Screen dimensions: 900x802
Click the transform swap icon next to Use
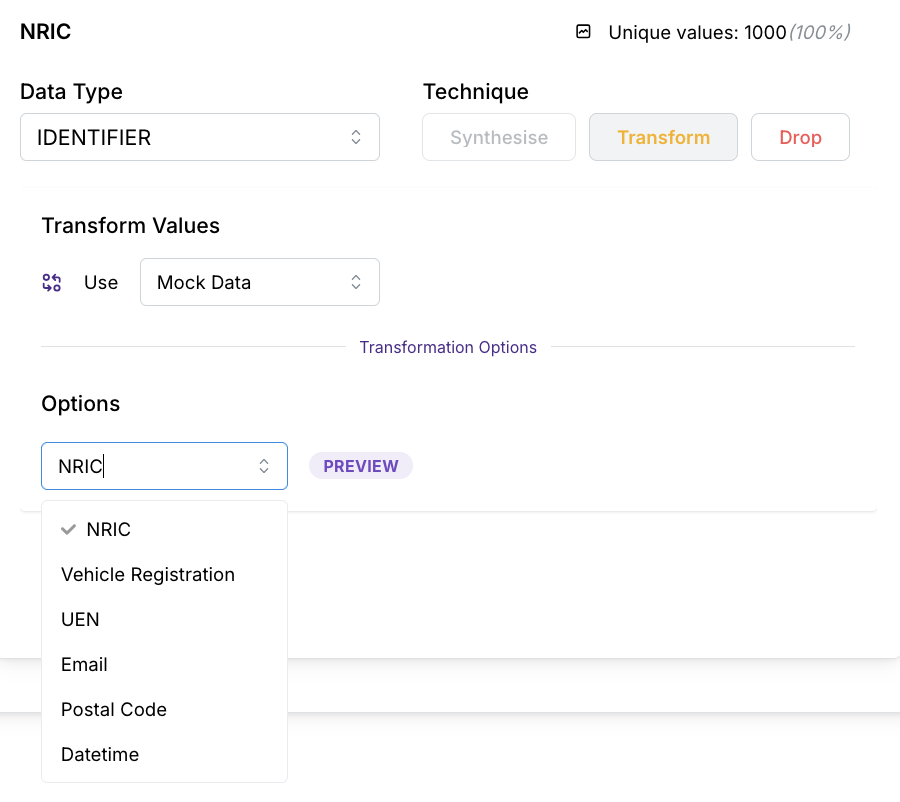pyautogui.click(x=52, y=282)
